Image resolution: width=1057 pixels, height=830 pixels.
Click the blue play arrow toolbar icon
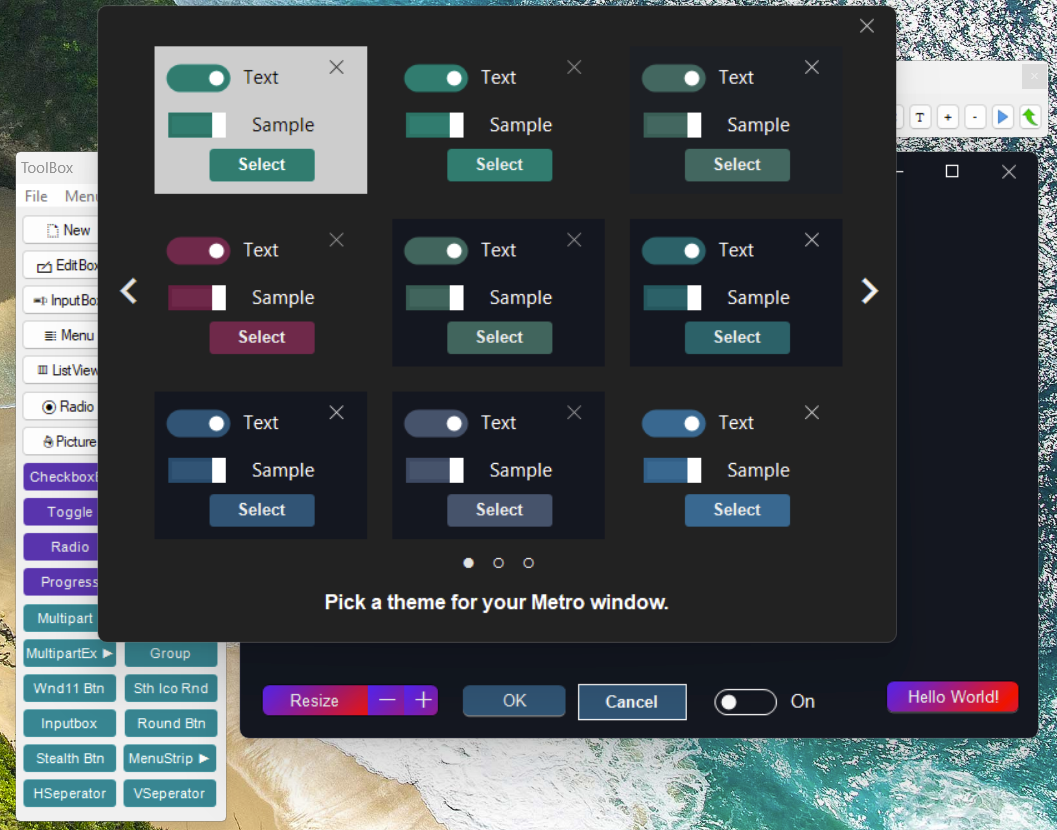(x=1002, y=117)
